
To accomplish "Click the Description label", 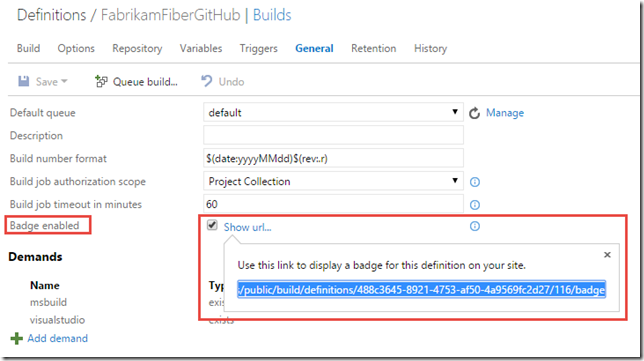I will (x=36, y=136).
